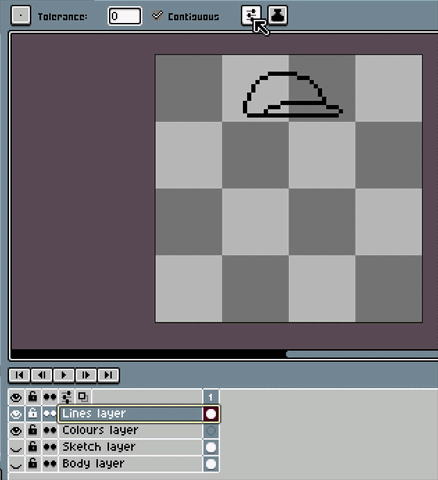Click the pixel-perfect square button beside Tolerance

pyautogui.click(x=21, y=16)
